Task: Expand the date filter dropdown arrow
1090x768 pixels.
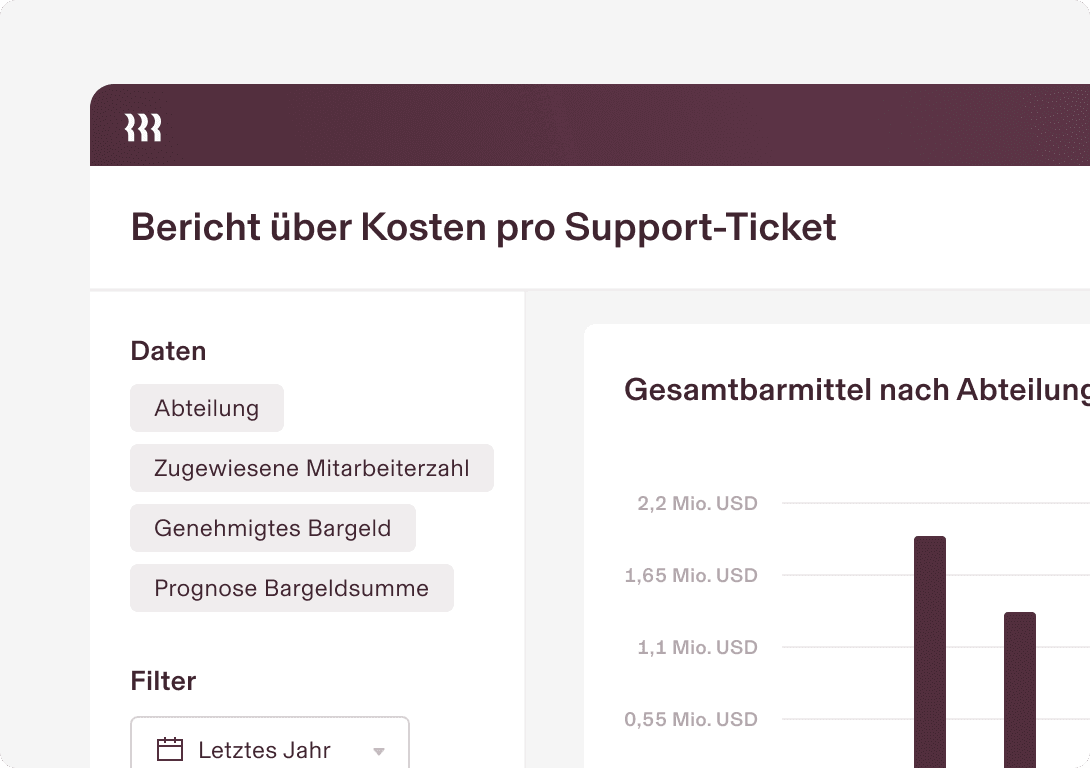Action: coord(379,751)
